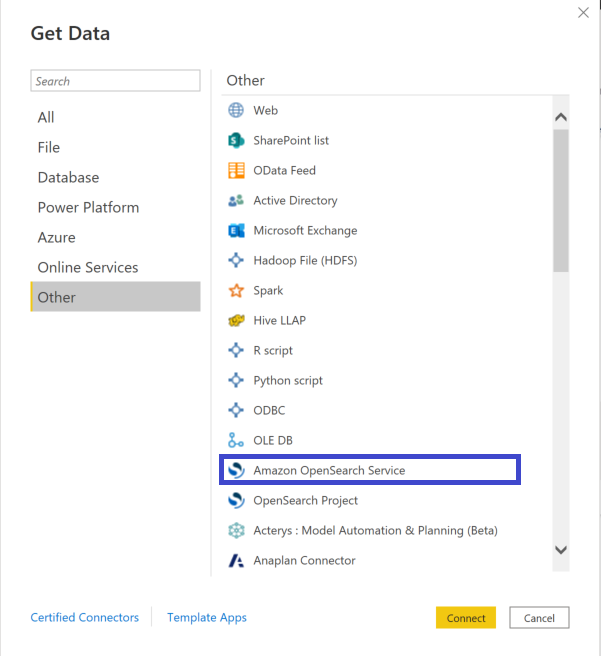Click the Web globe icon
This screenshot has width=601, height=656.
236,110
